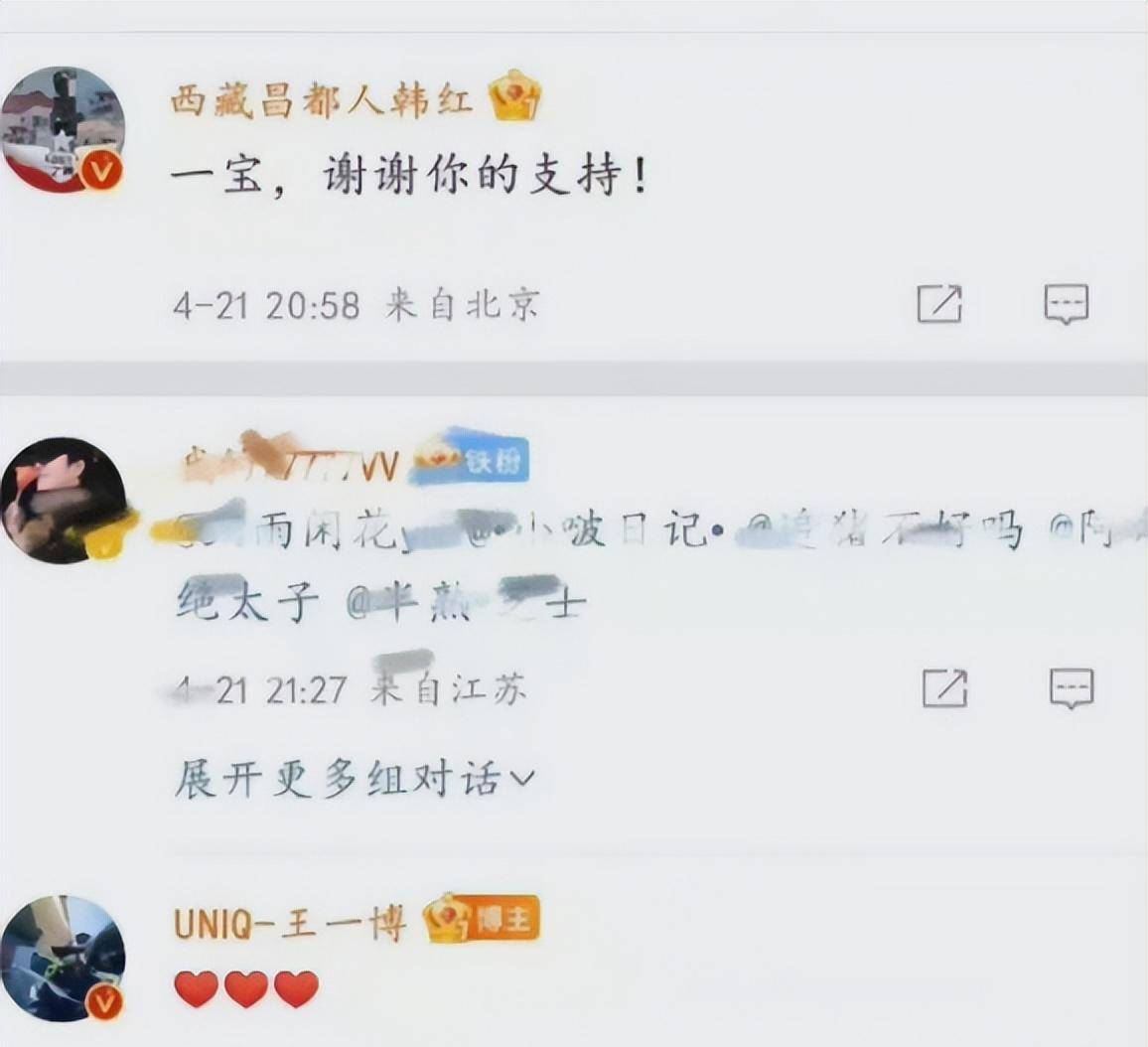The width and height of the screenshot is (1148, 1047).
Task: Click the 西藏昌都人韩红 username
Action: (322, 99)
